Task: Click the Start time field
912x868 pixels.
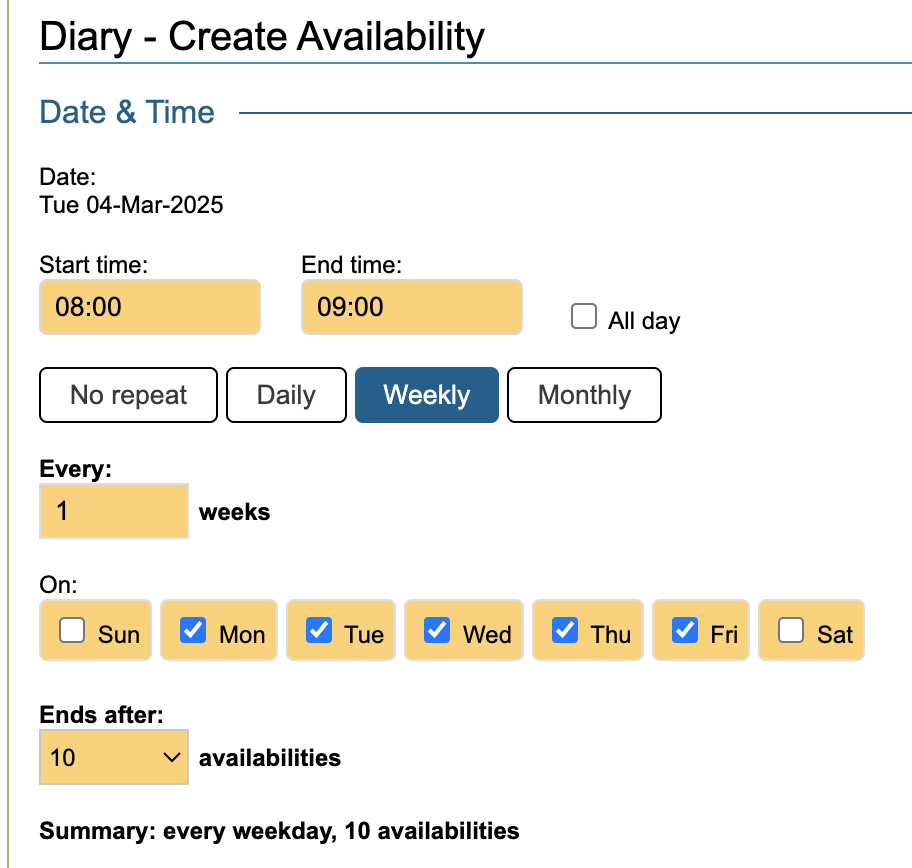Action: pos(150,307)
